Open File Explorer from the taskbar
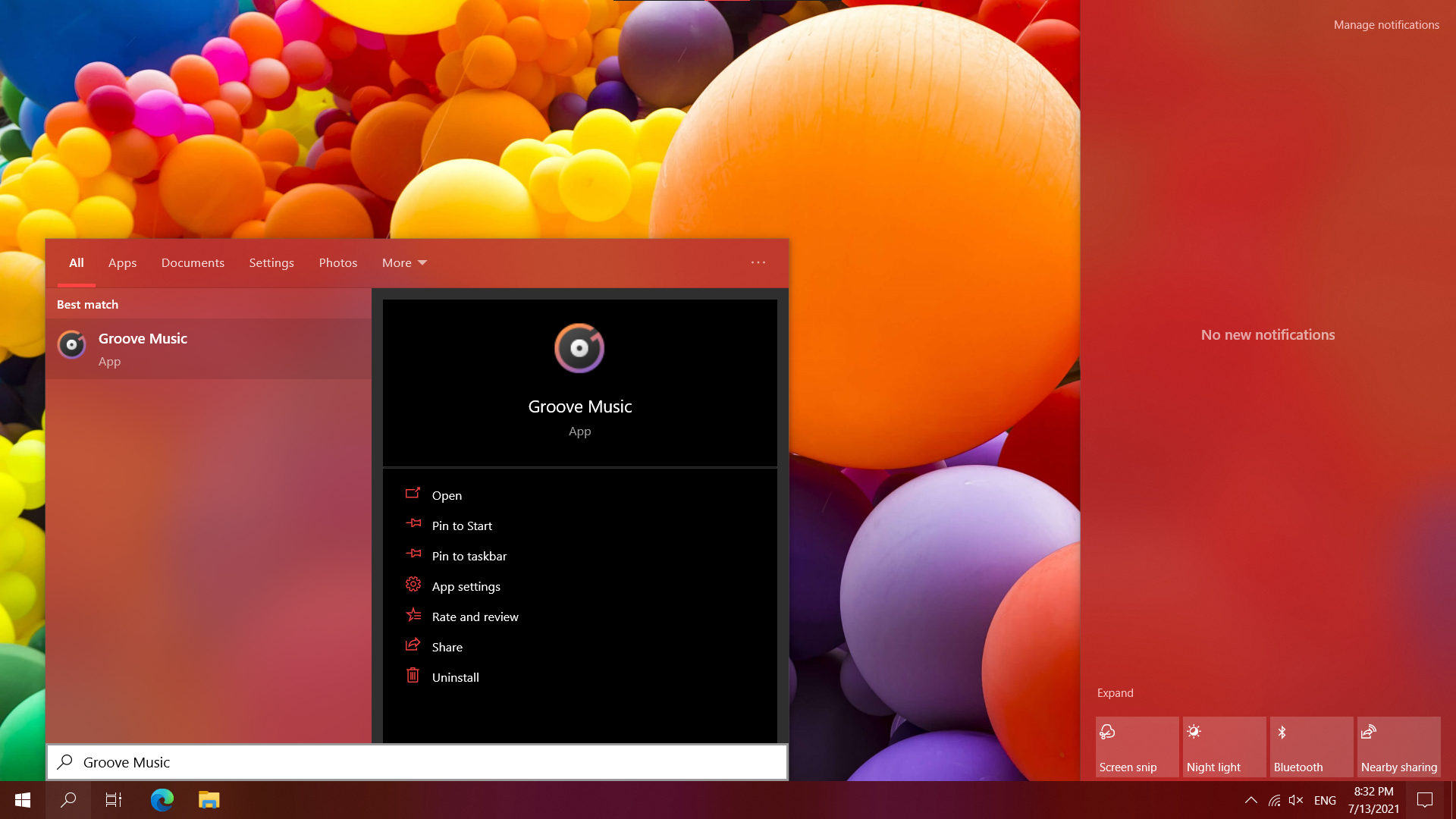Viewport: 1456px width, 819px height. point(209,800)
